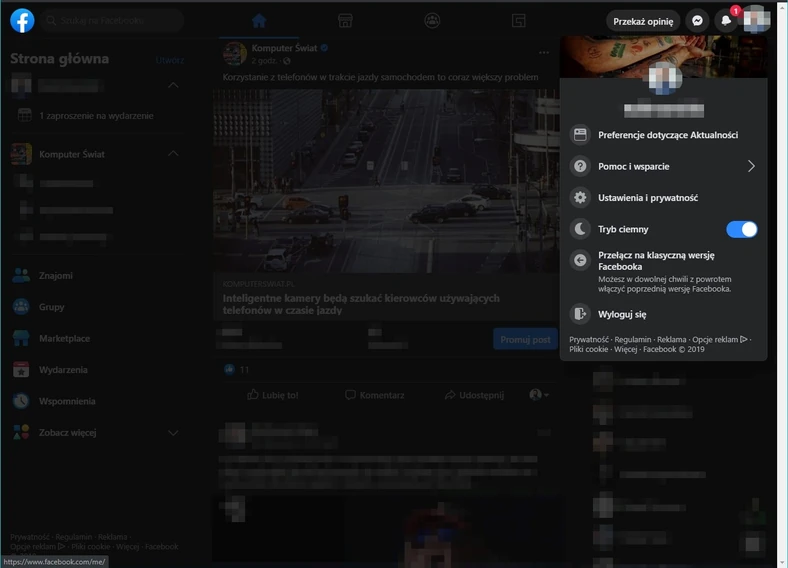The width and height of the screenshot is (788, 568).
Task: Open Ustawienia i prywatność menu entry
Action: [663, 198]
